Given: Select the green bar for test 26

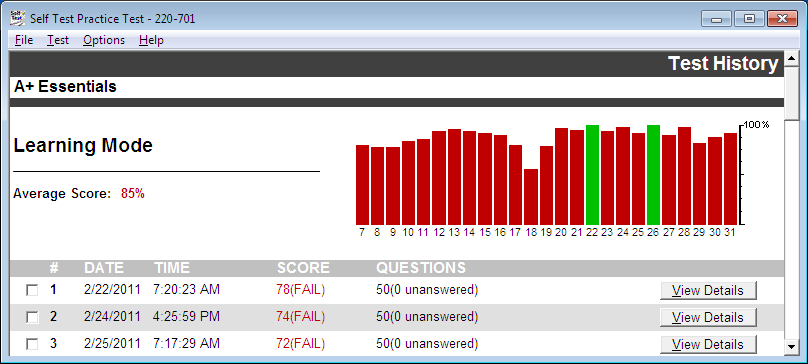Looking at the screenshot, I should (x=653, y=175).
